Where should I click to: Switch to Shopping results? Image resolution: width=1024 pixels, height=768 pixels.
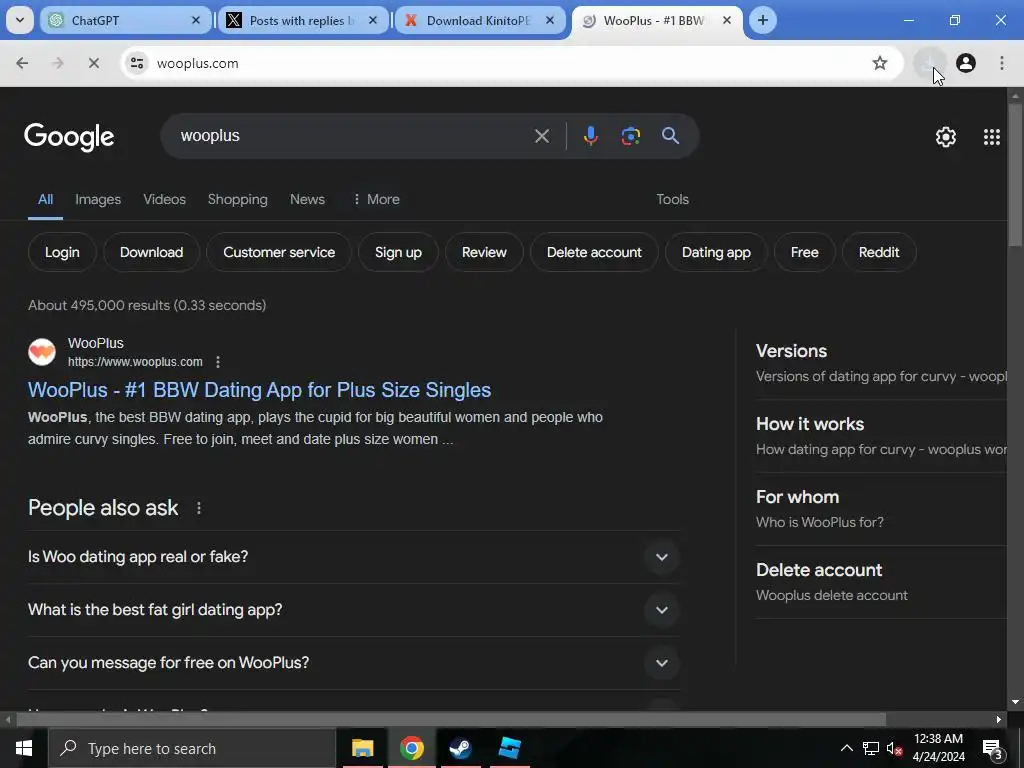click(x=238, y=200)
